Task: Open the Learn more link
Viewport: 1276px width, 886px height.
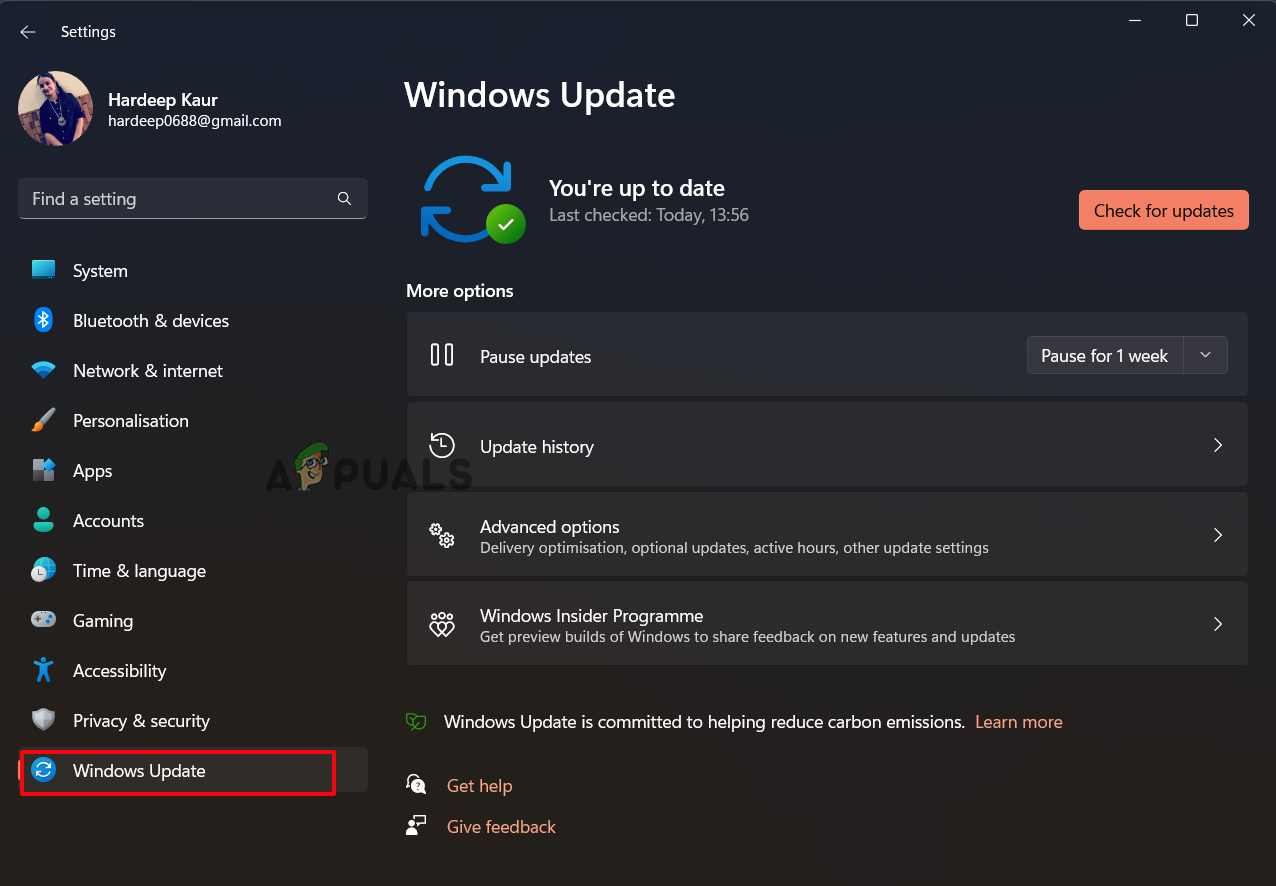Action: pos(1018,721)
